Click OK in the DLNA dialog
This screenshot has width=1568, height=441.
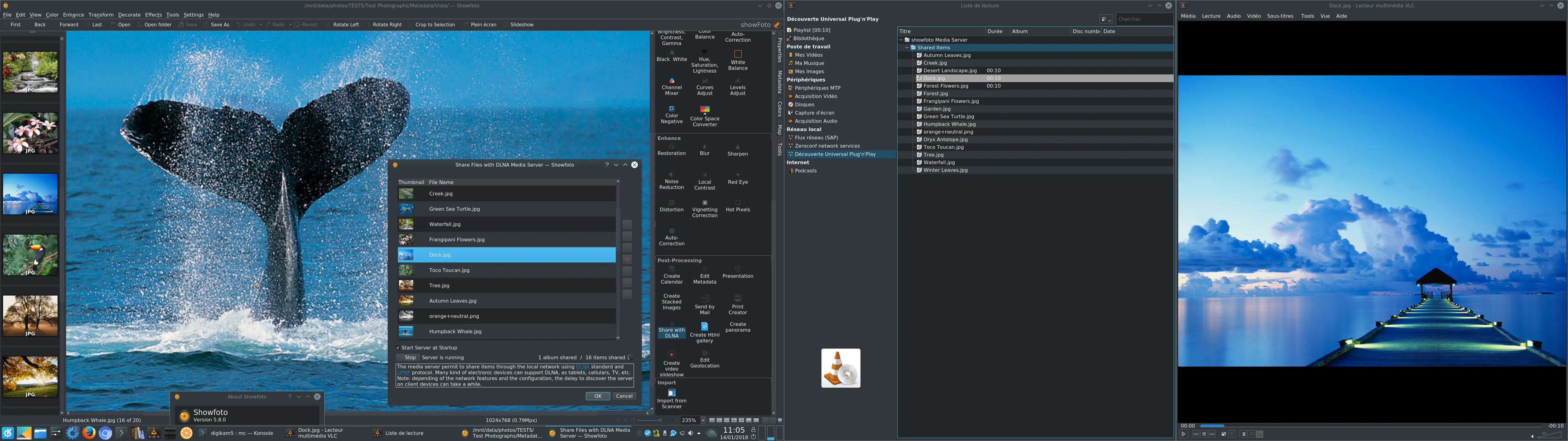pyautogui.click(x=598, y=396)
